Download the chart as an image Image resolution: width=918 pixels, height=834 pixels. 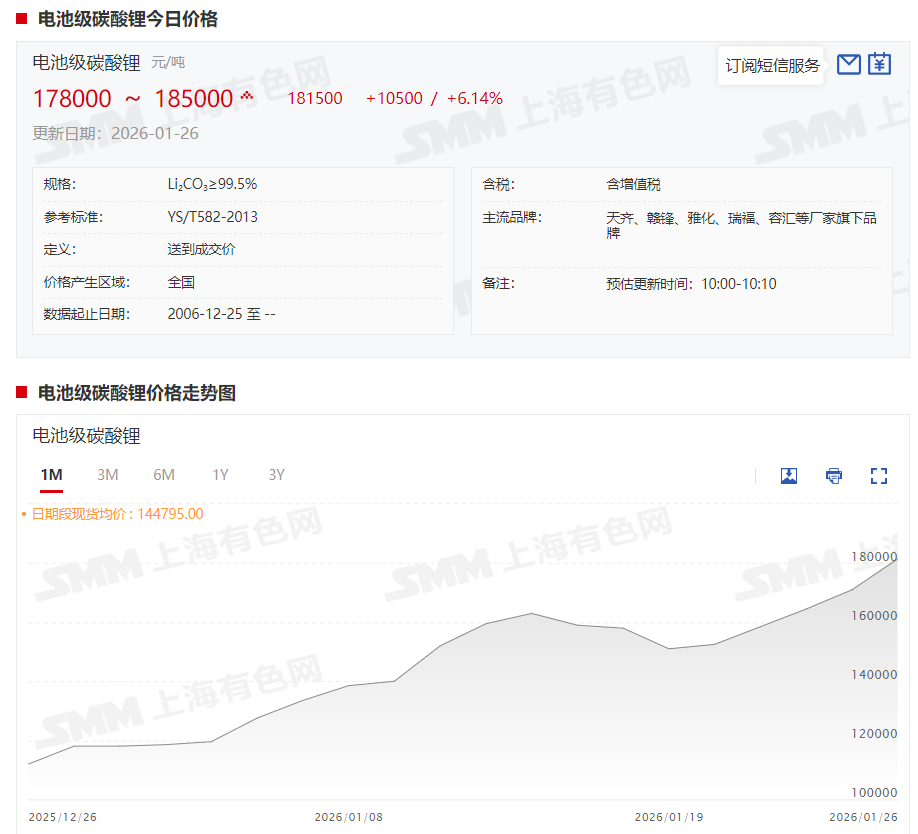[x=789, y=476]
